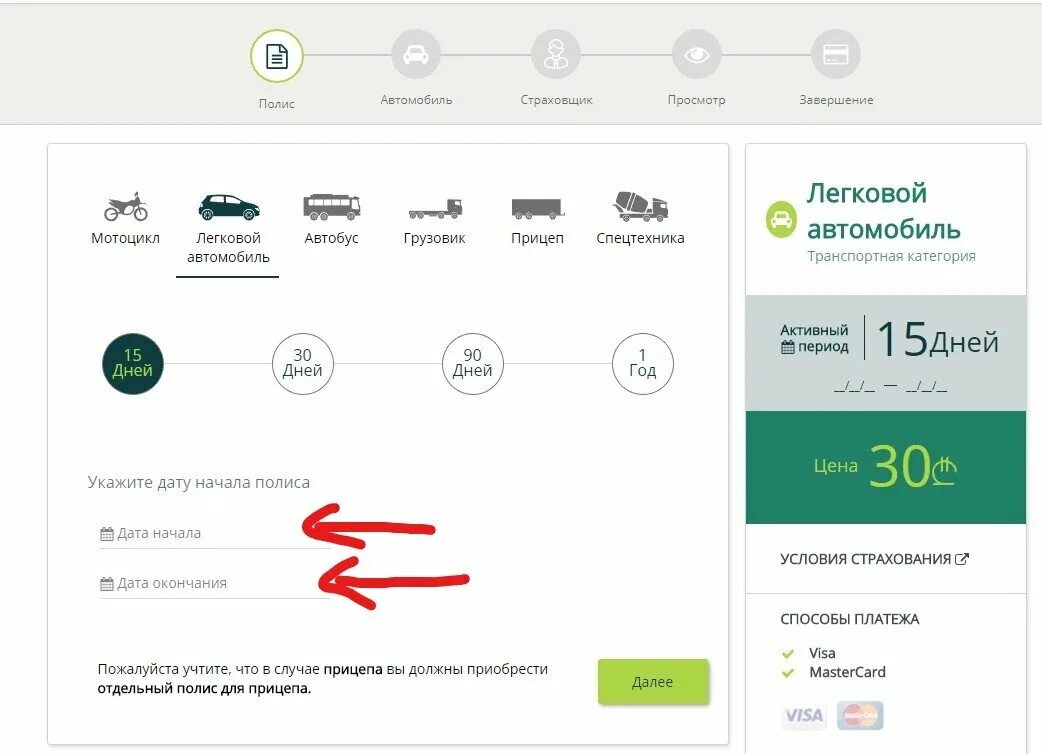Click the Автомобиль car step icon
The width and height of the screenshot is (1042, 754).
click(416, 54)
